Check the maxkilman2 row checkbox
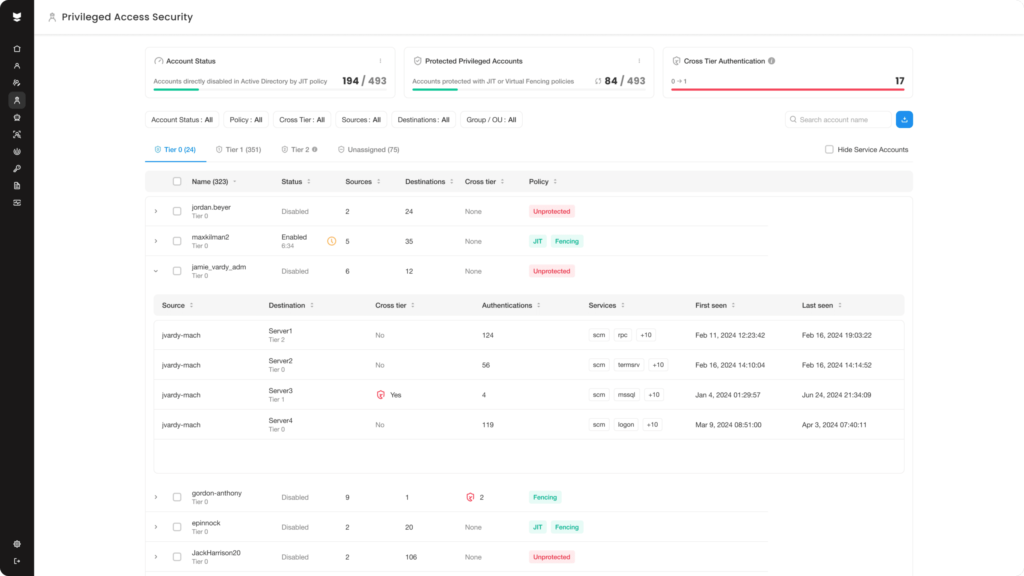The image size is (1024, 576). click(x=177, y=241)
